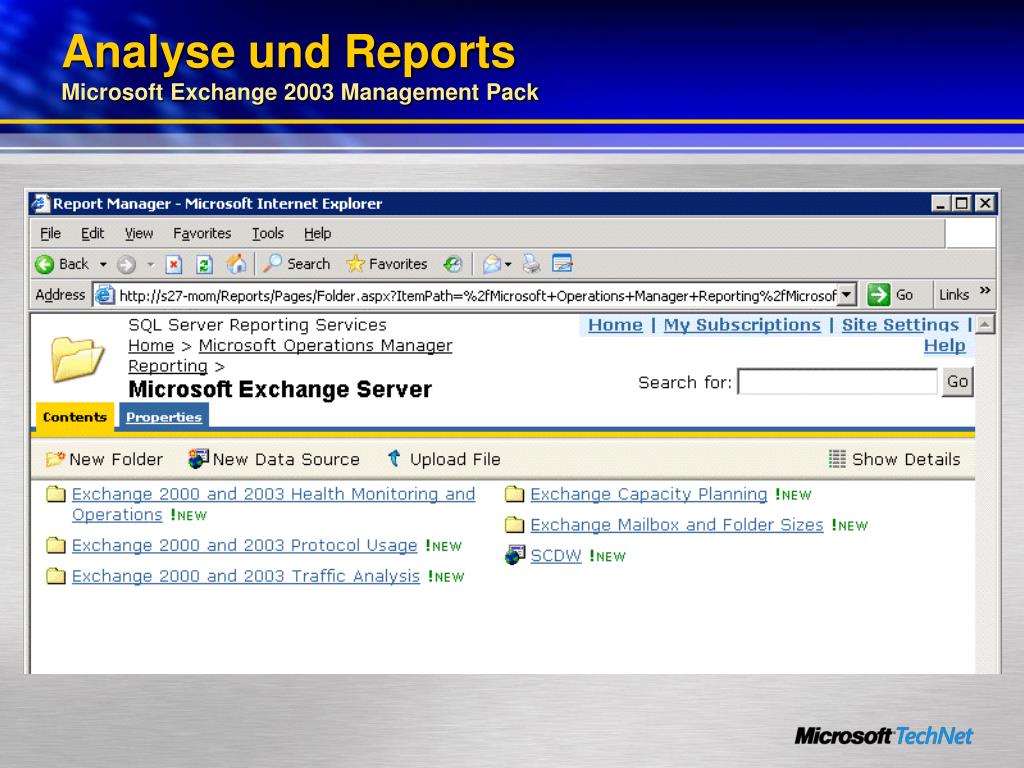Click the Upload File arrow icon
Screen dimensions: 1024x768
click(x=394, y=458)
